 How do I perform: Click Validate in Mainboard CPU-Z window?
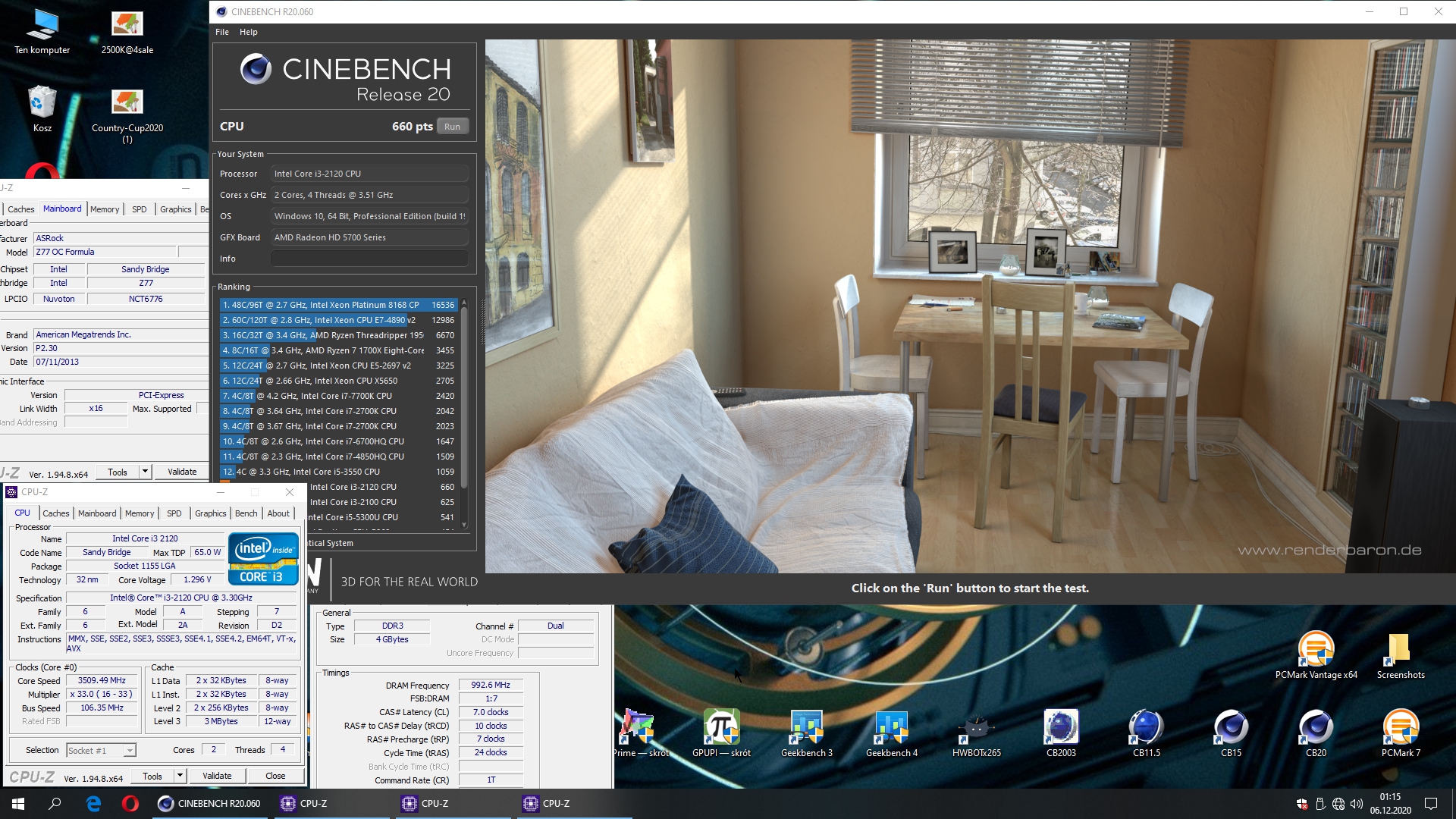182,472
